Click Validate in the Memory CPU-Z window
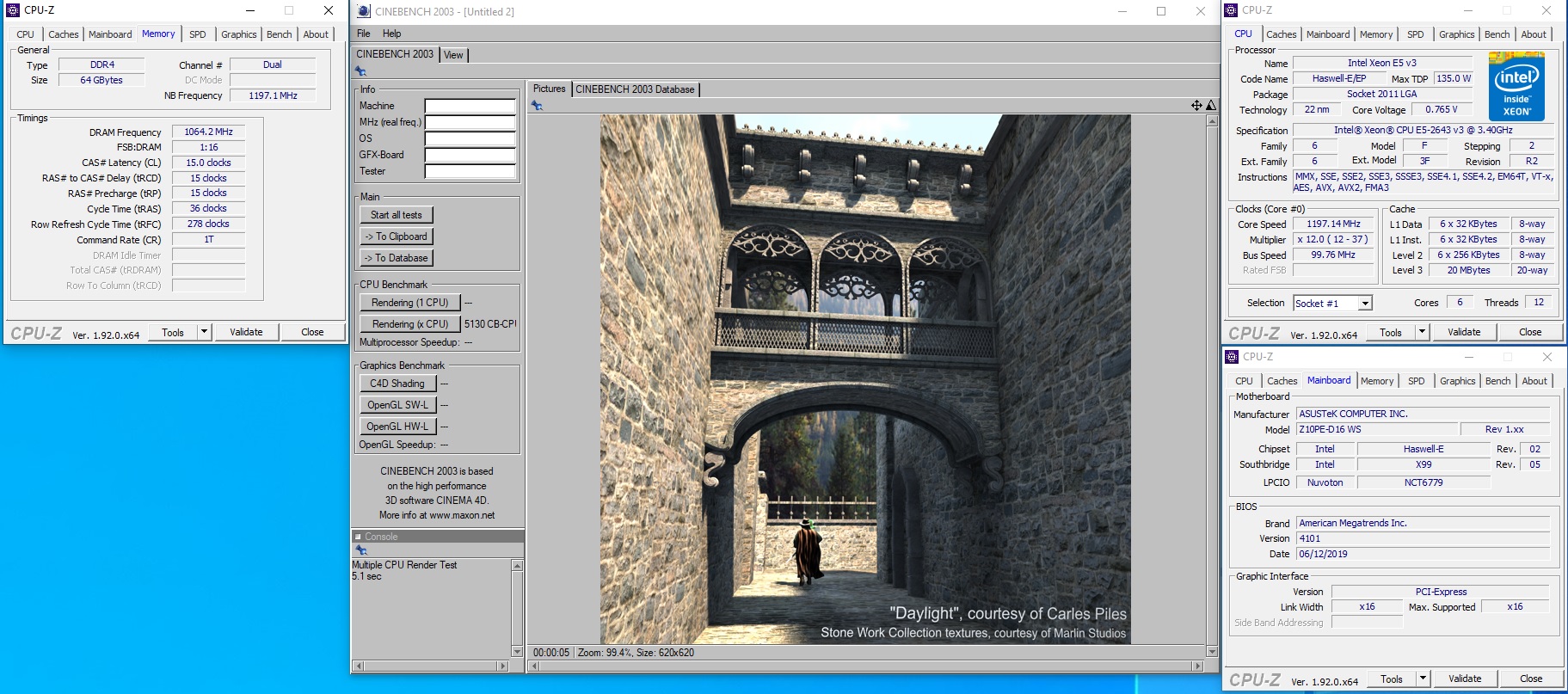This screenshot has height=694, width=1568. (x=246, y=332)
